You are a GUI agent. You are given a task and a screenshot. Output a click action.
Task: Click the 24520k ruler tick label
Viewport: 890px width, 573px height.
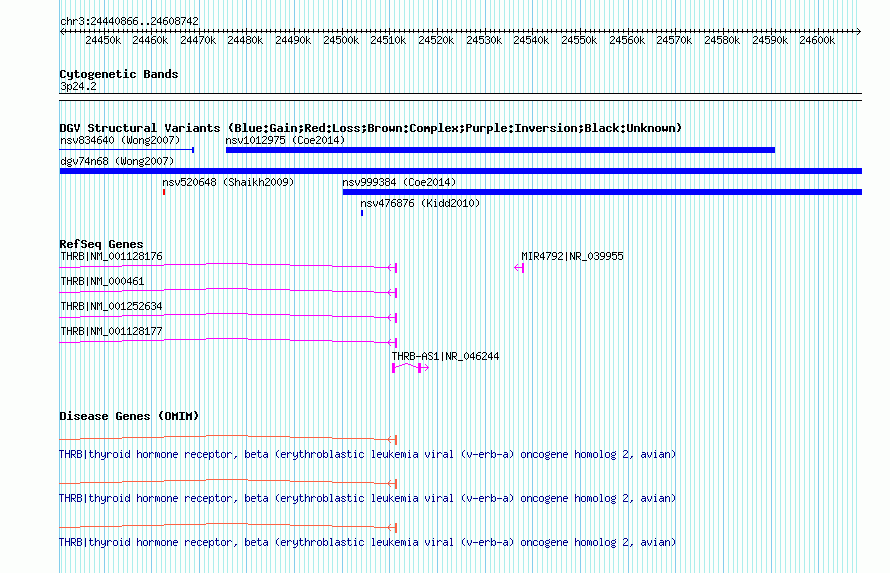(x=436, y=40)
